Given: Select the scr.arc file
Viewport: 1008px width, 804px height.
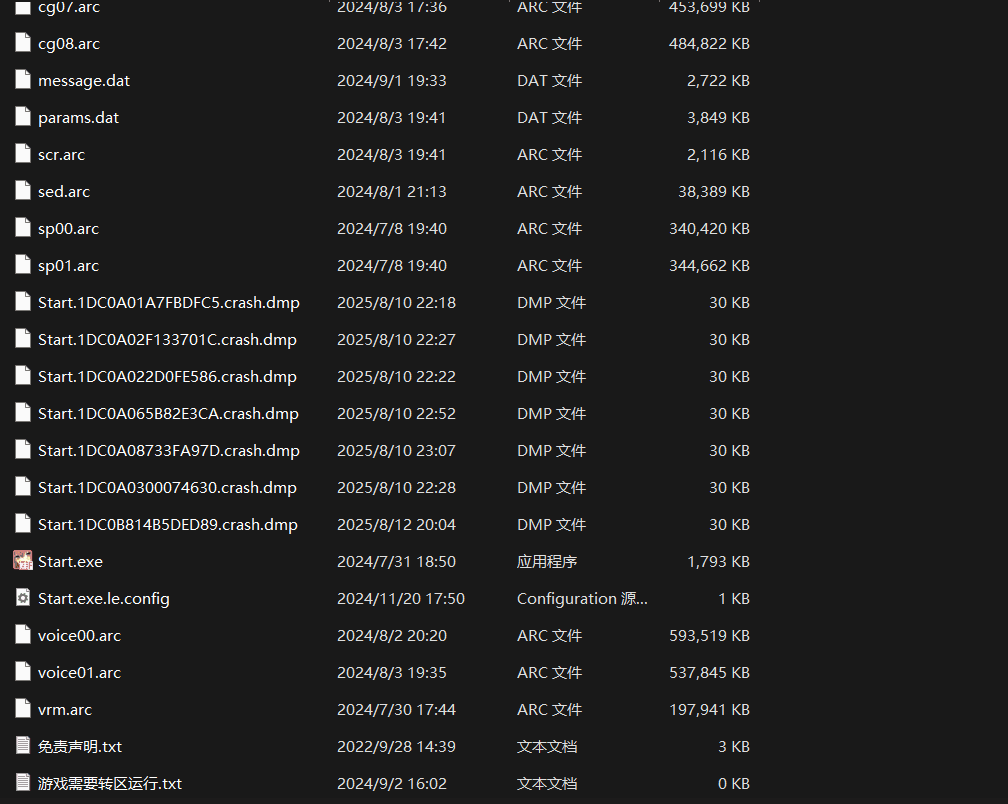Looking at the screenshot, I should pos(61,154).
